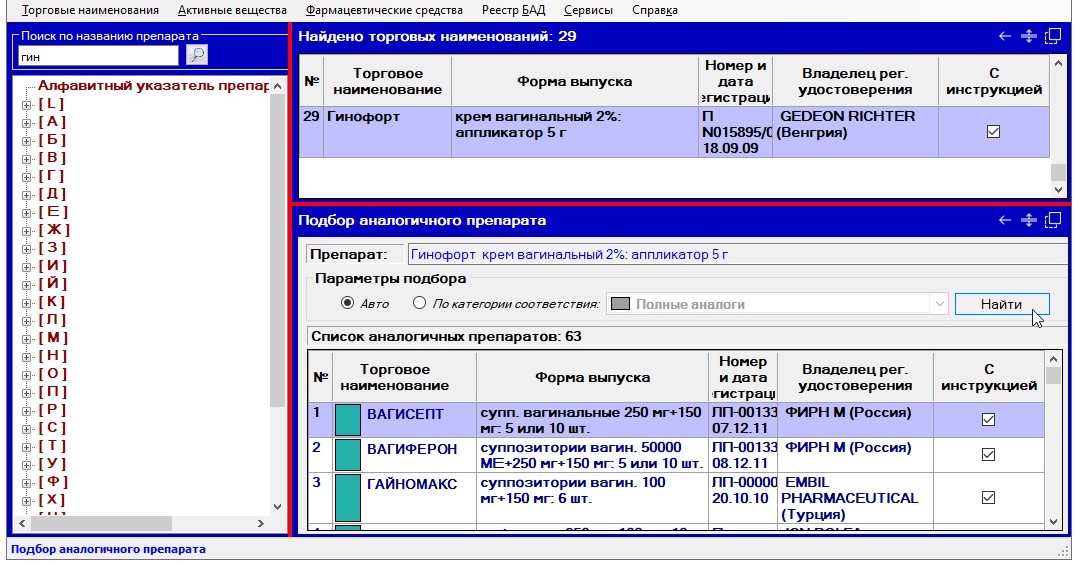Click Форма выпуска header in analog list

(x=592, y=378)
